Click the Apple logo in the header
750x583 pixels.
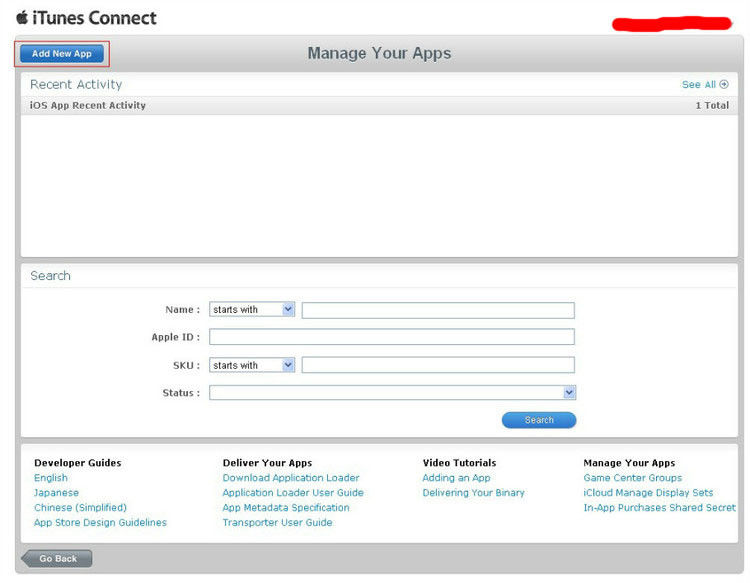[x=22, y=18]
